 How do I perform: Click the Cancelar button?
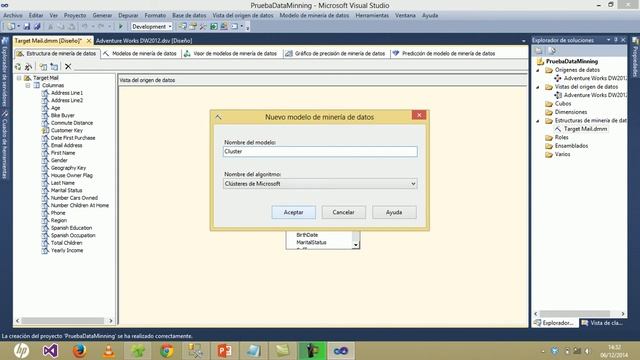click(343, 212)
